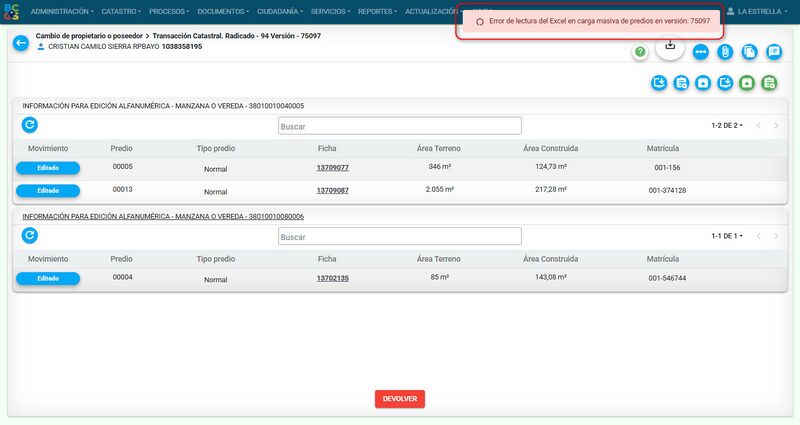Click the user icon beside LA ESTRELLA
This screenshot has height=425, width=800.
point(731,11)
